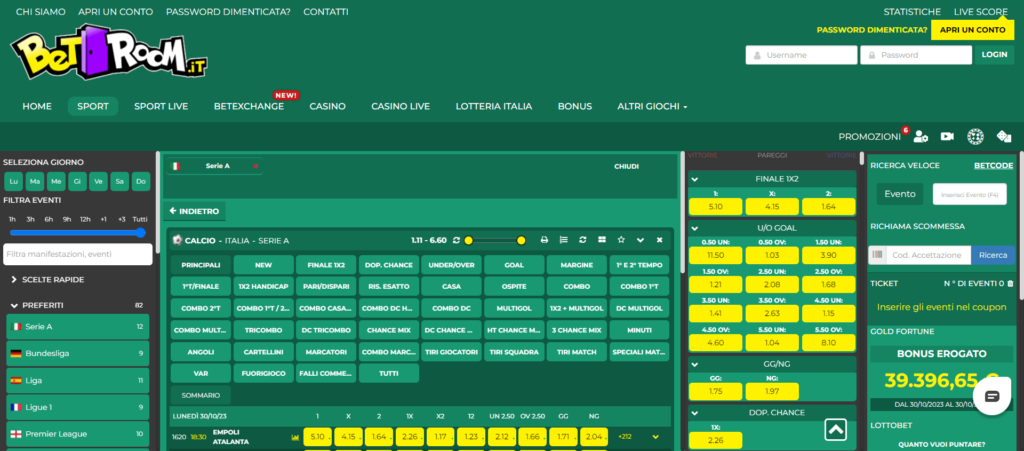Select the Me day filter
This screenshot has width=1024, height=451.
56,181
